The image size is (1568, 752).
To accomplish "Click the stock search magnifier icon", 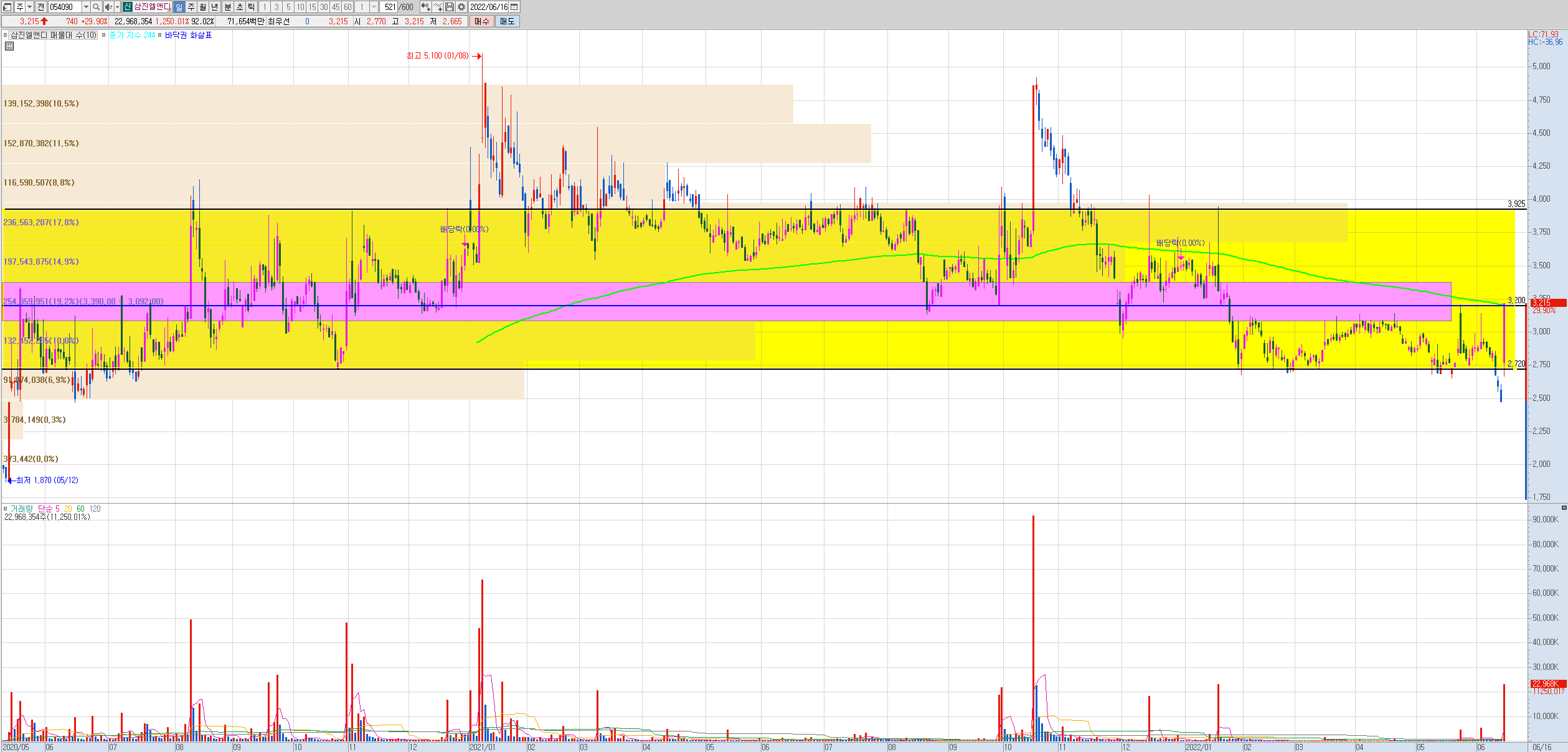I will (97, 7).
